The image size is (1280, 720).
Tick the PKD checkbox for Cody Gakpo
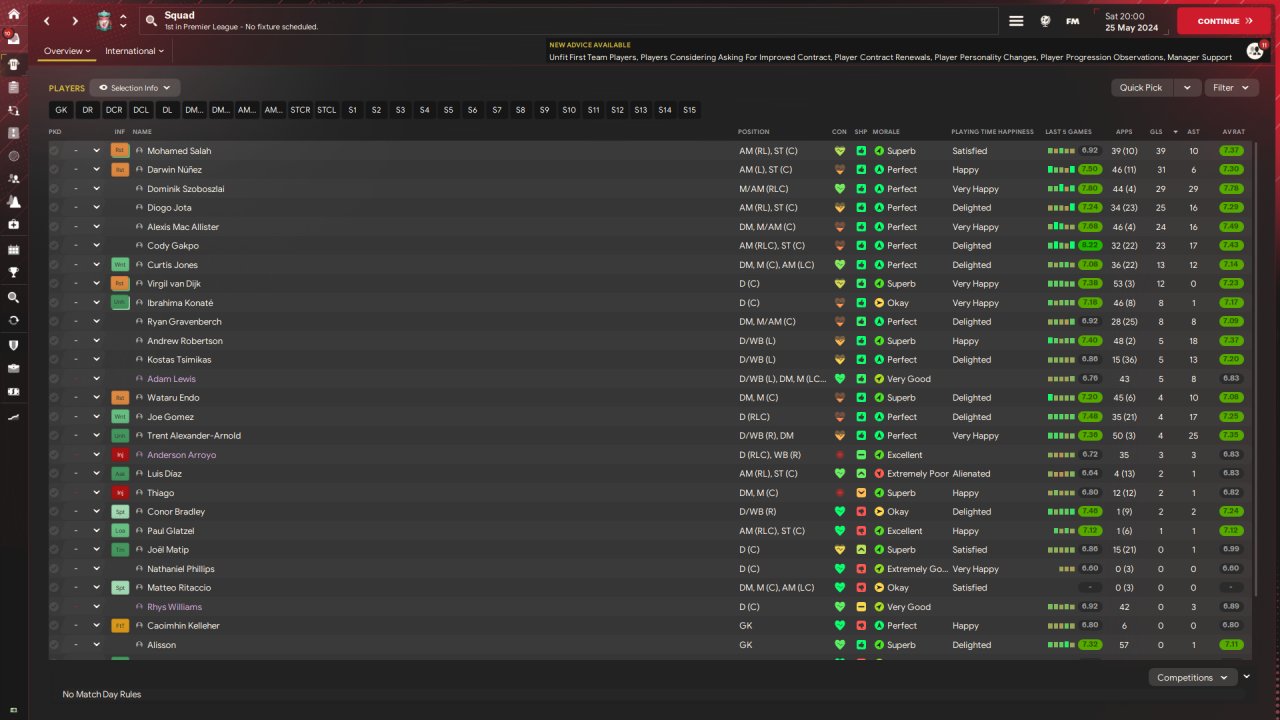tap(54, 246)
